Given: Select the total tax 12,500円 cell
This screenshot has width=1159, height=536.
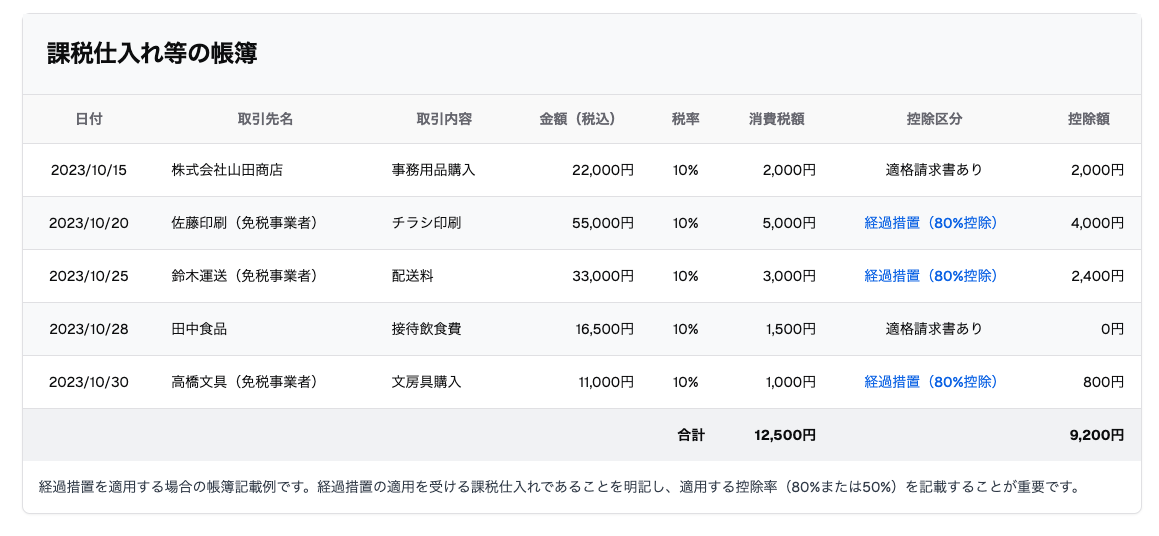Looking at the screenshot, I should [785, 435].
